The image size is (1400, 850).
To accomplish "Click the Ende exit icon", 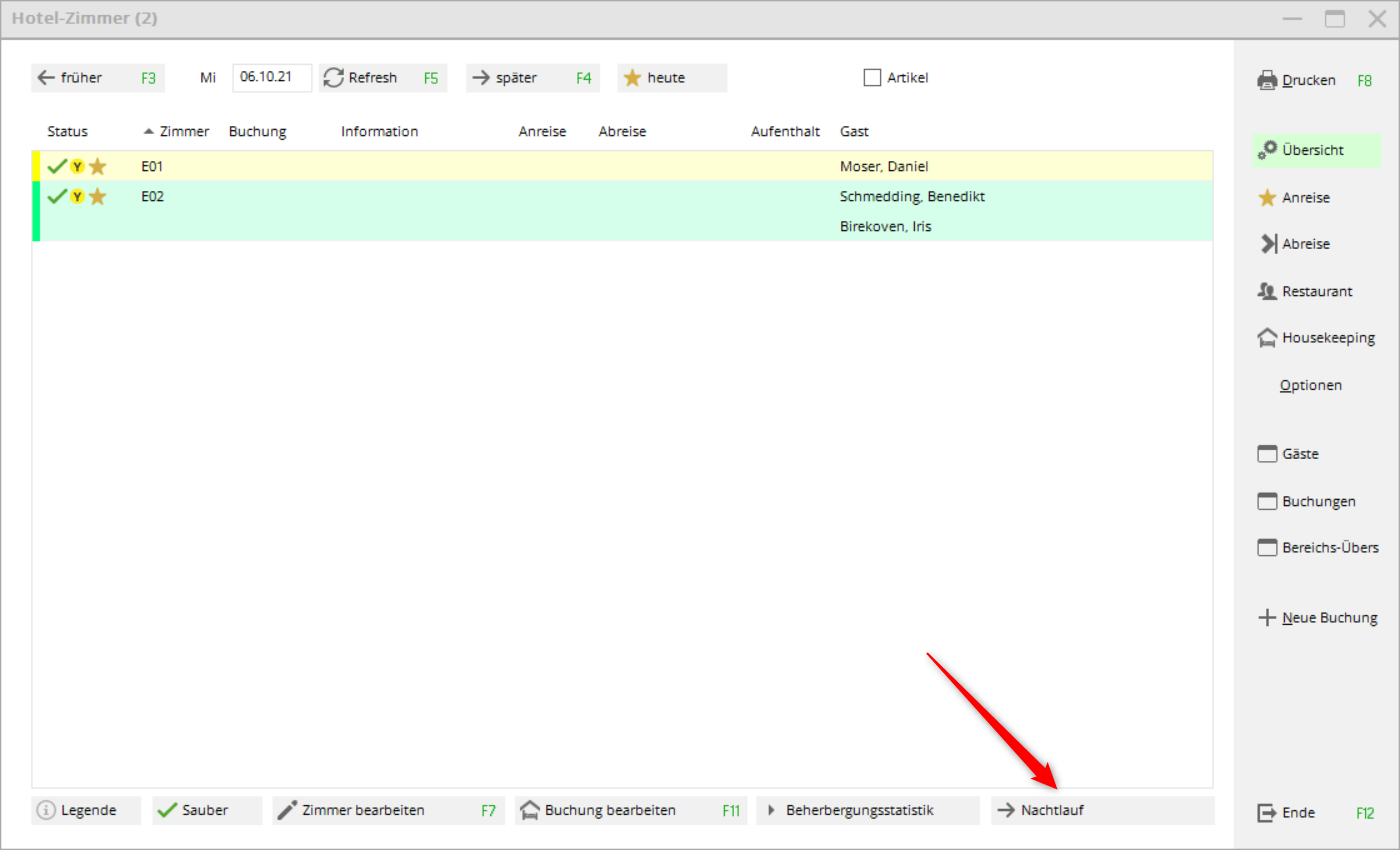I will tap(1267, 813).
